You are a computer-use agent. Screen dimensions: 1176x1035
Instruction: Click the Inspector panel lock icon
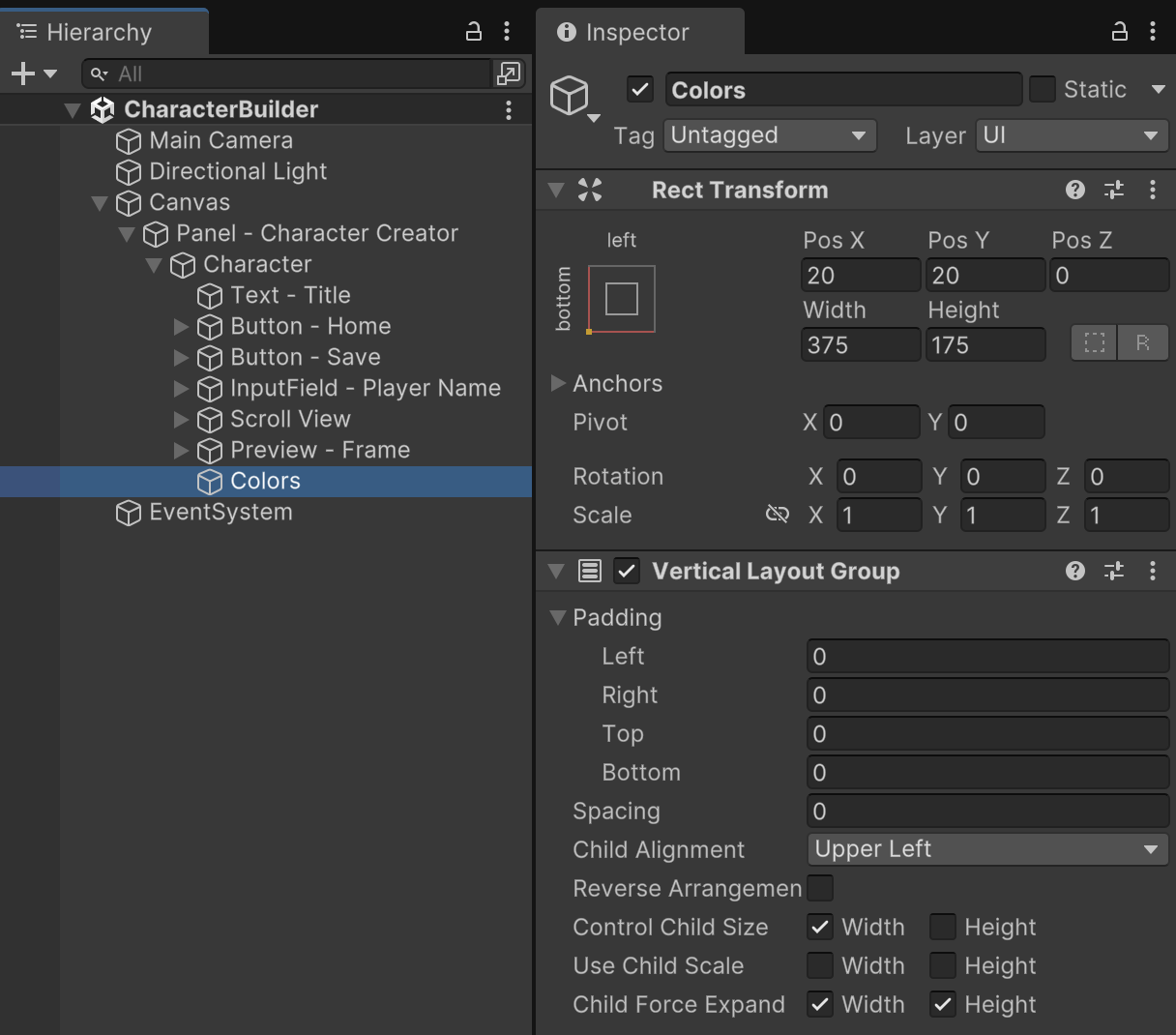coord(1120,32)
